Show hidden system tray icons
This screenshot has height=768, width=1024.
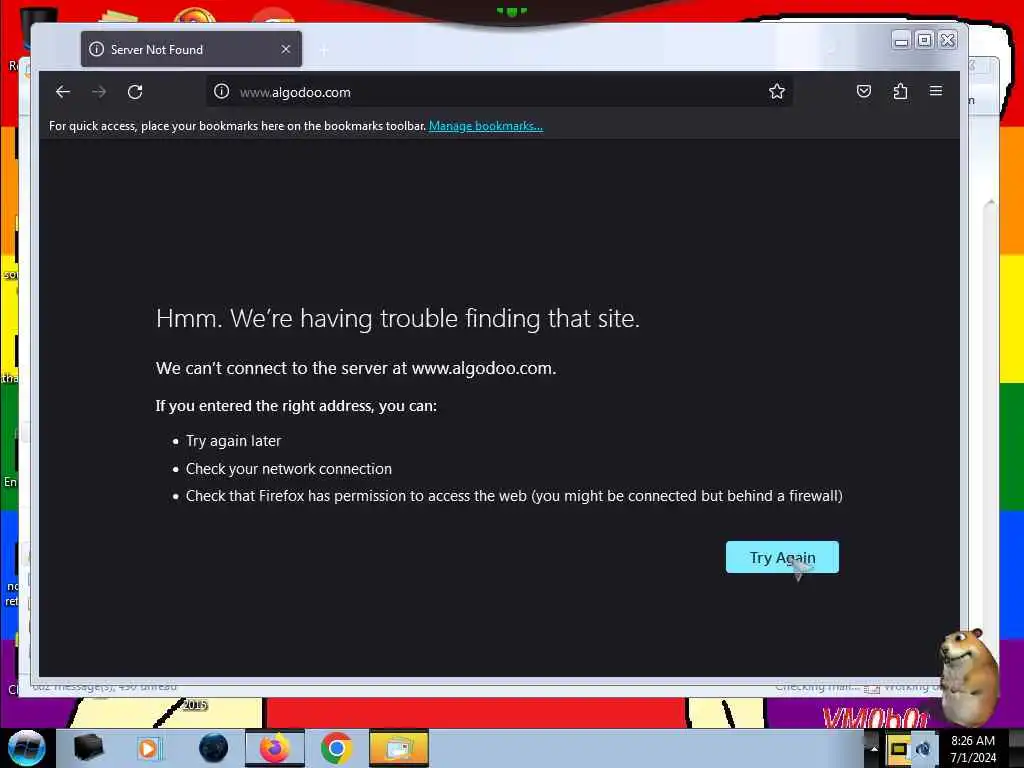[873, 749]
